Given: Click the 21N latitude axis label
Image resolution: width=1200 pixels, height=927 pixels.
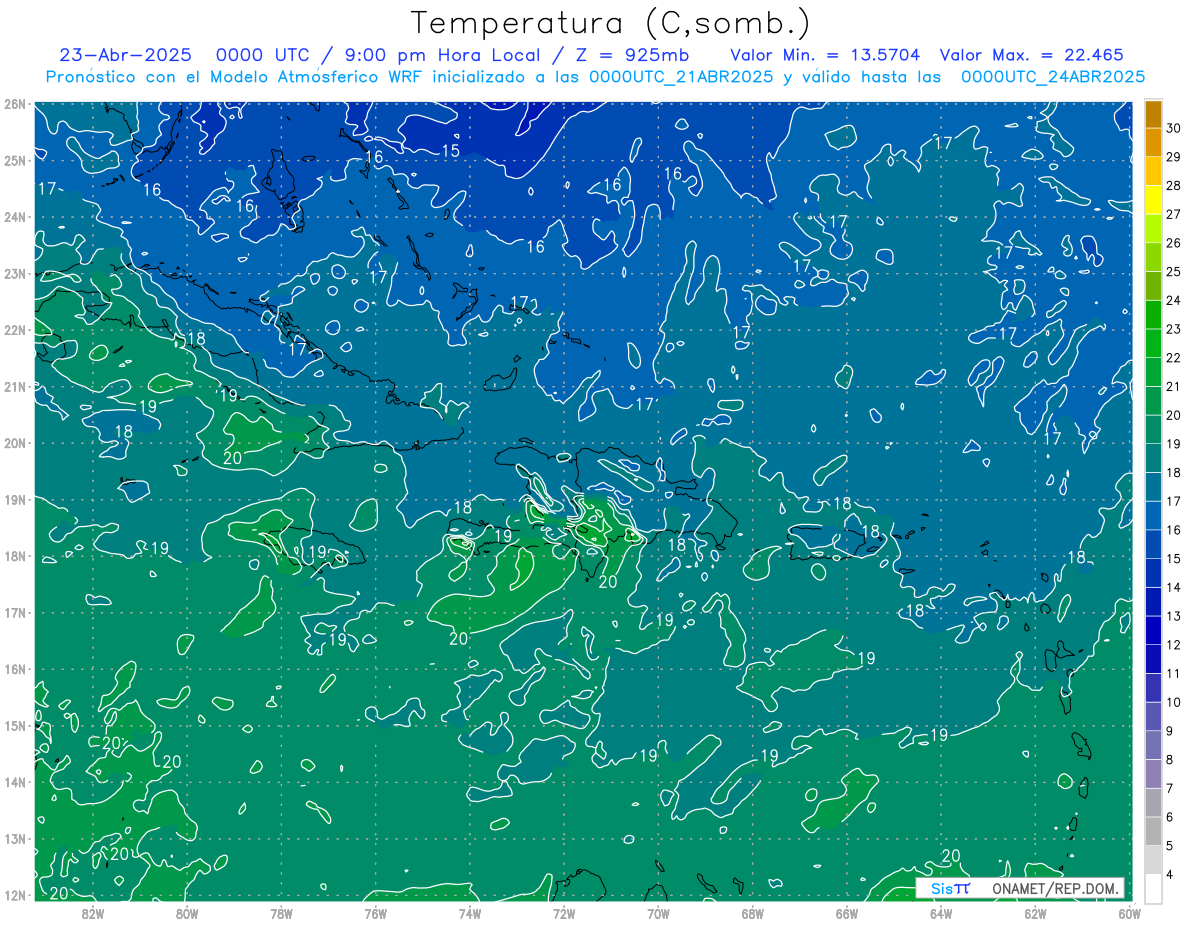Looking at the screenshot, I should pos(14,387).
